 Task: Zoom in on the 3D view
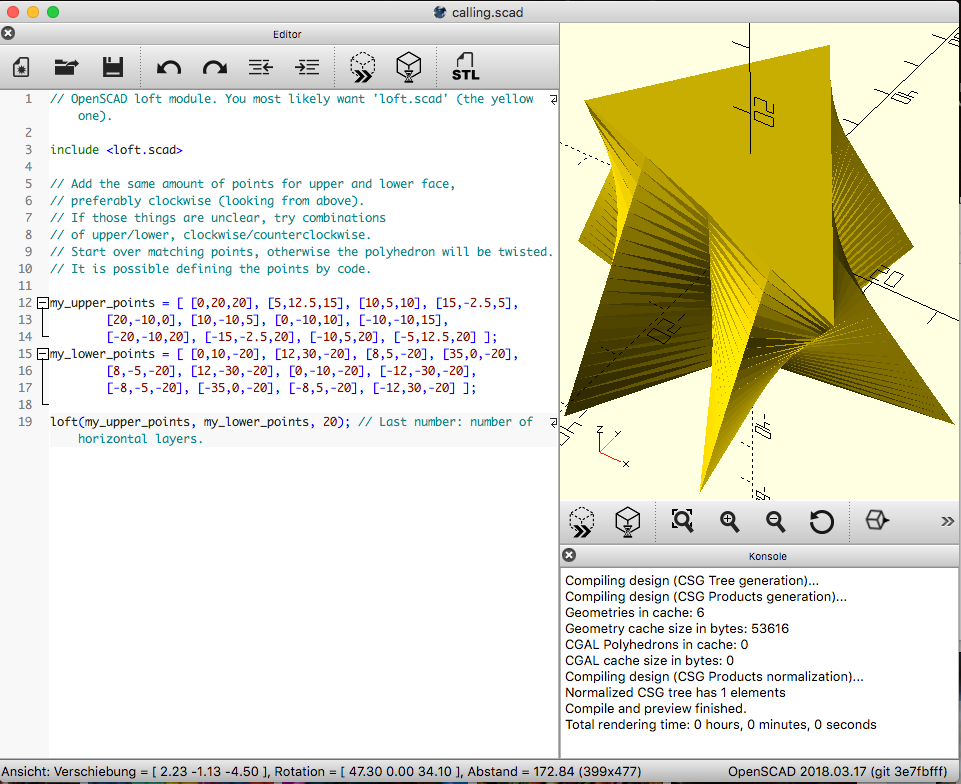click(729, 522)
